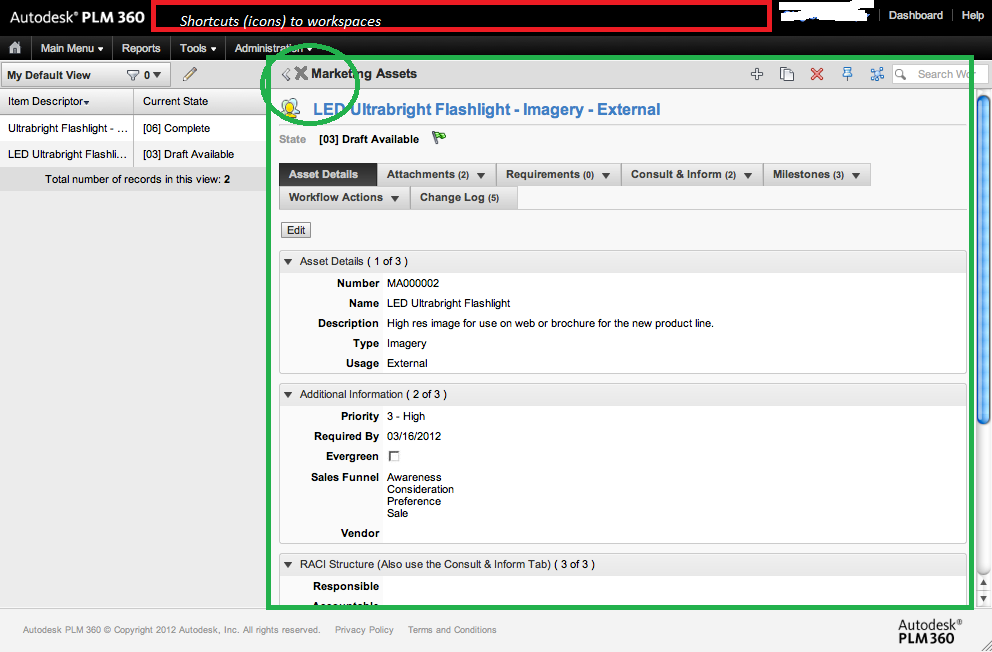Click the copy item icon

[786, 74]
